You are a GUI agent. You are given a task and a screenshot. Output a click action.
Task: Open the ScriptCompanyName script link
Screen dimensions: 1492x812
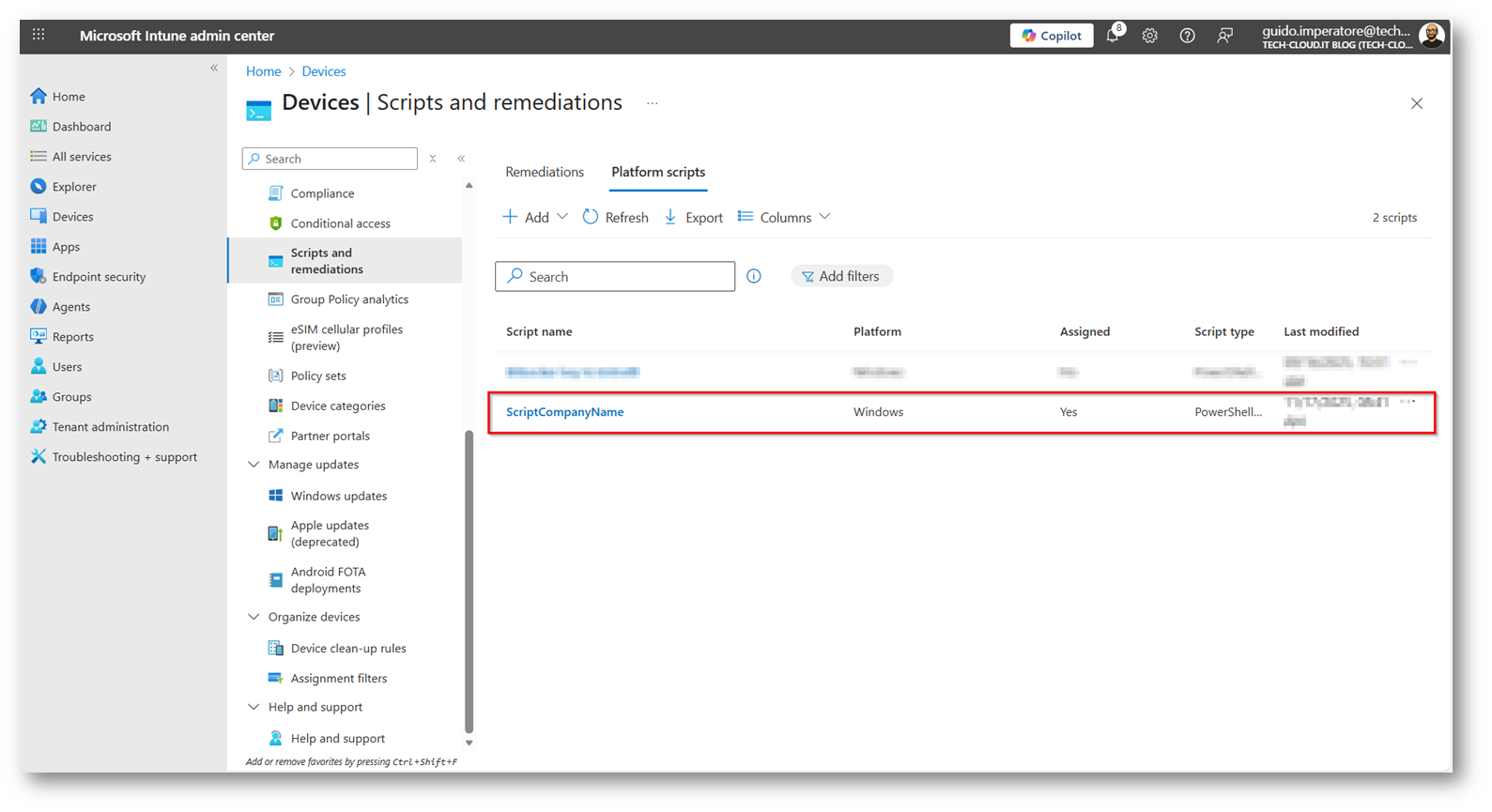[564, 412]
